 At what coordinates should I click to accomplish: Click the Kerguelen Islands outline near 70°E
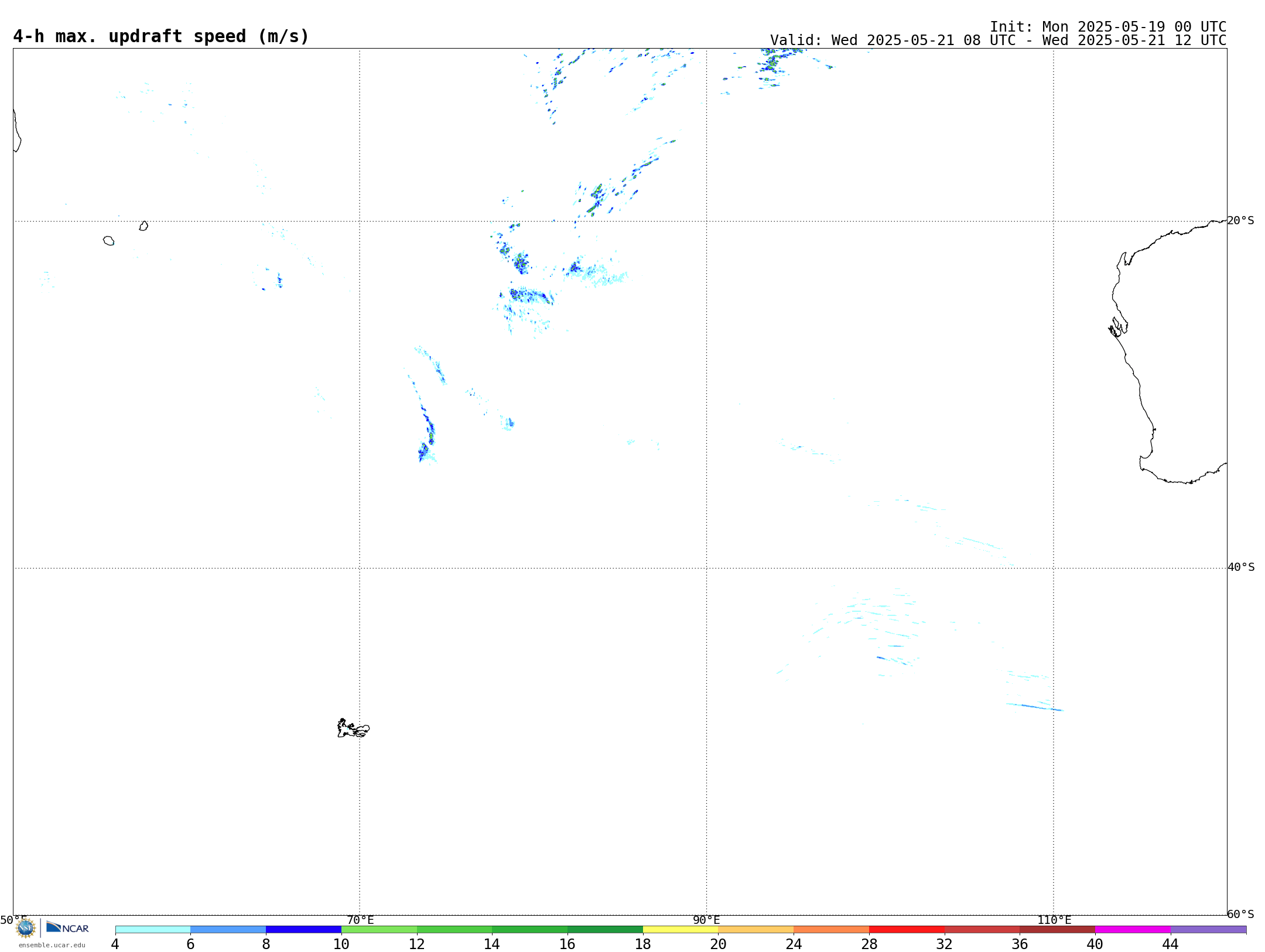(x=353, y=728)
